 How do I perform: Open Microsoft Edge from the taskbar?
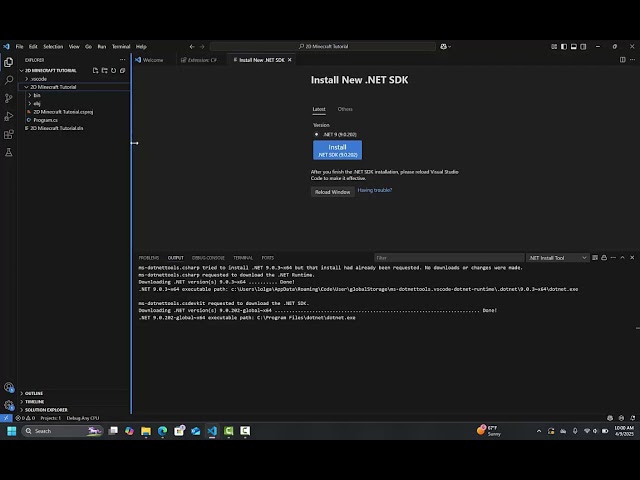point(162,431)
